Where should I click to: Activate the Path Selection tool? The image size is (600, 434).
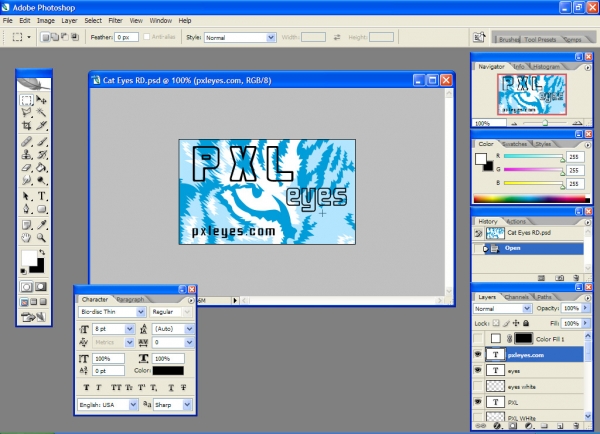[26, 196]
